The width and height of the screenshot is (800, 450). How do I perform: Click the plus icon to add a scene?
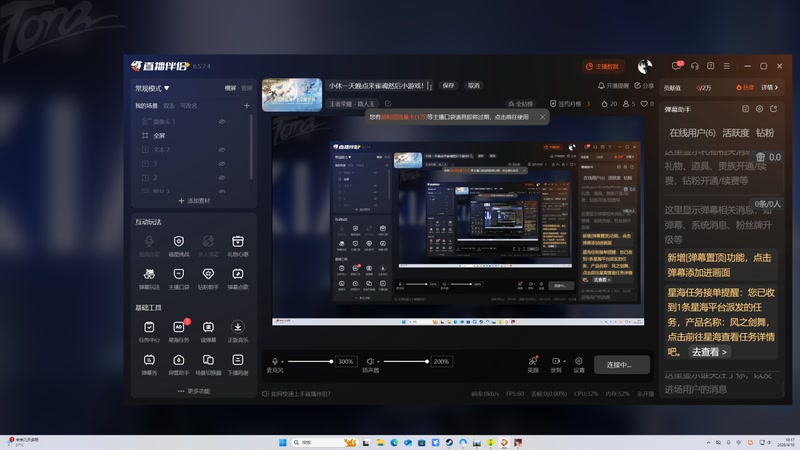click(x=247, y=106)
